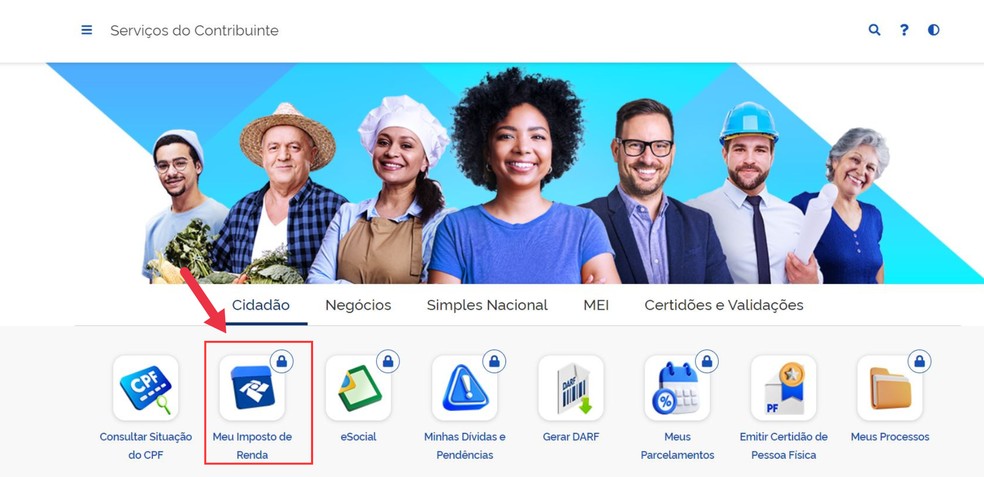Click the Gerar DARF text label
The width and height of the screenshot is (984, 477).
point(571,437)
